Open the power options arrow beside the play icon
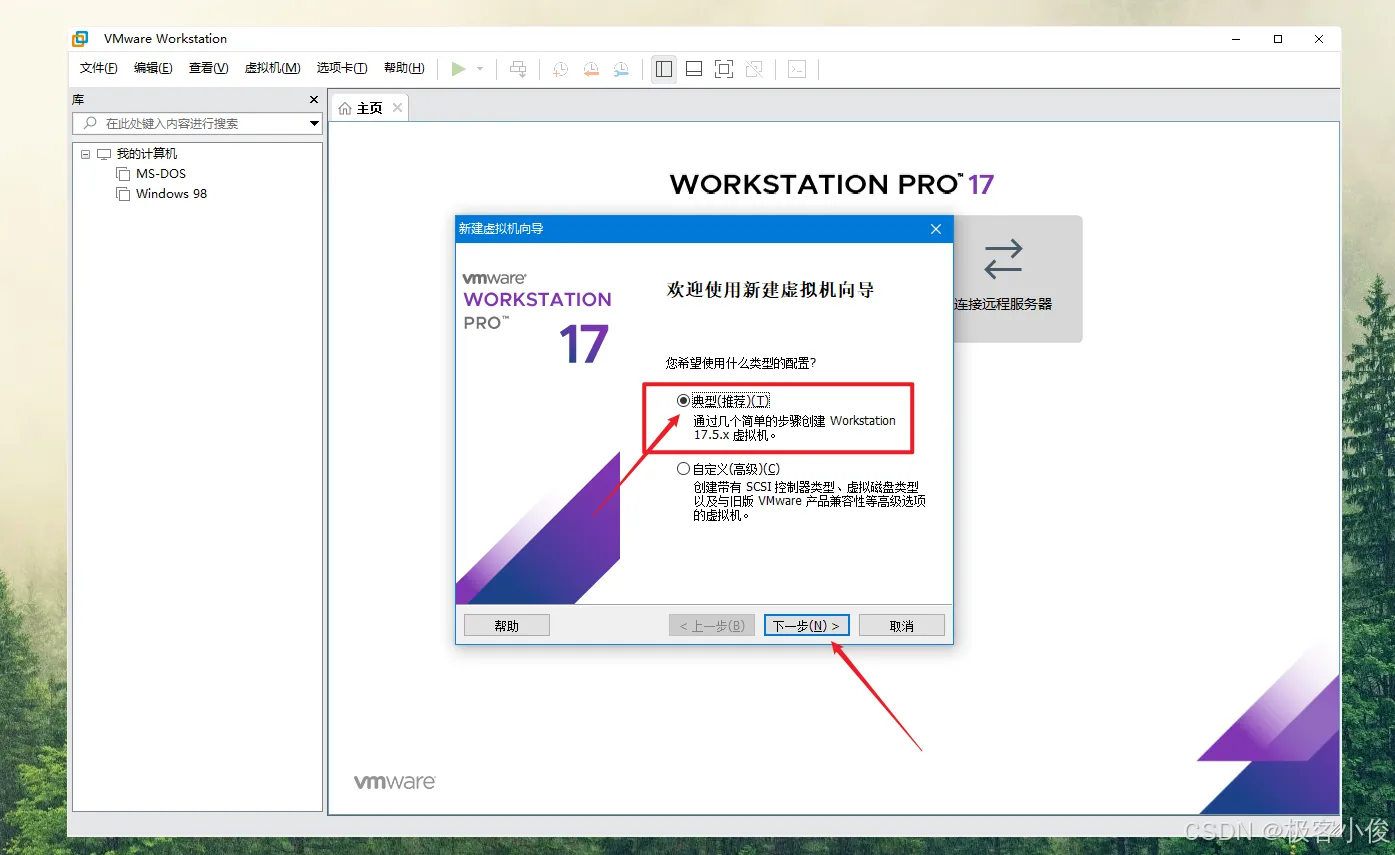The width and height of the screenshot is (1395, 855). tap(480, 69)
